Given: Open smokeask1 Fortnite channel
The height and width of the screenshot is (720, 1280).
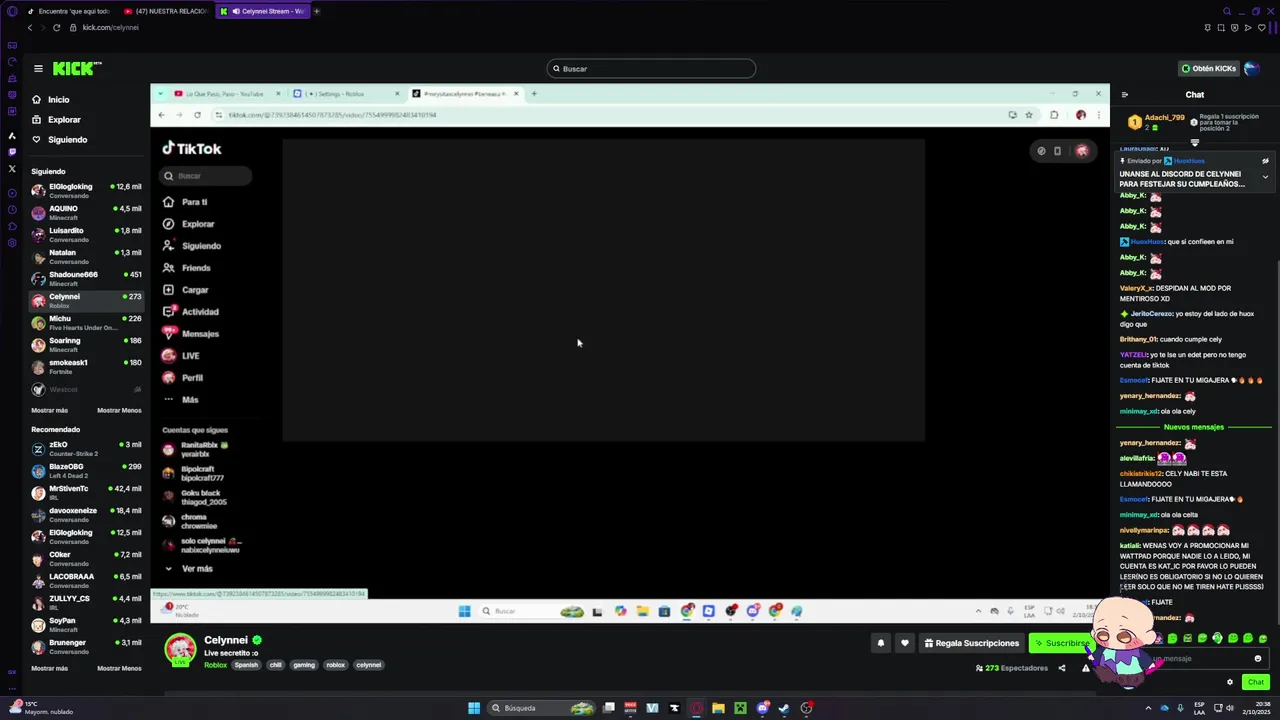Looking at the screenshot, I should 86,366.
